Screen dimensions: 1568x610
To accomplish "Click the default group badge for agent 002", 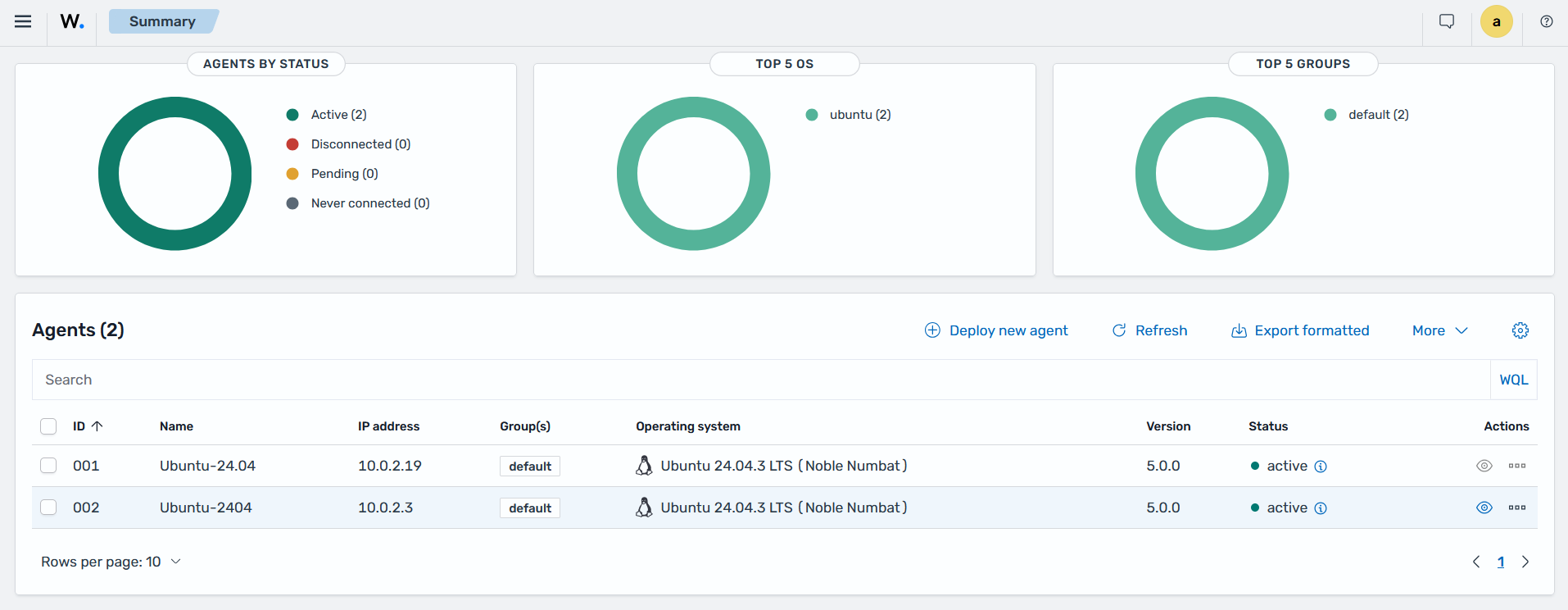I will coord(530,508).
